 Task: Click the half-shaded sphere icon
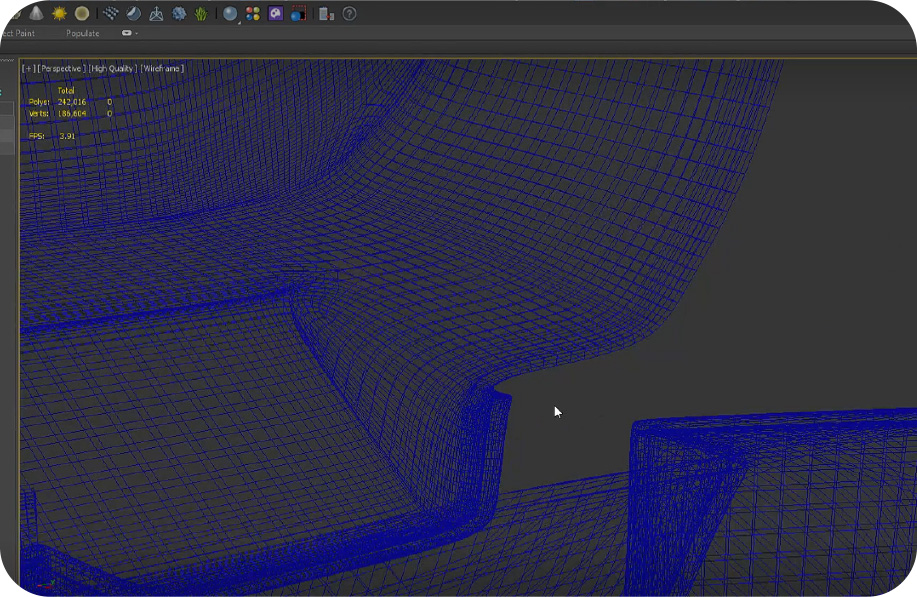pos(133,14)
